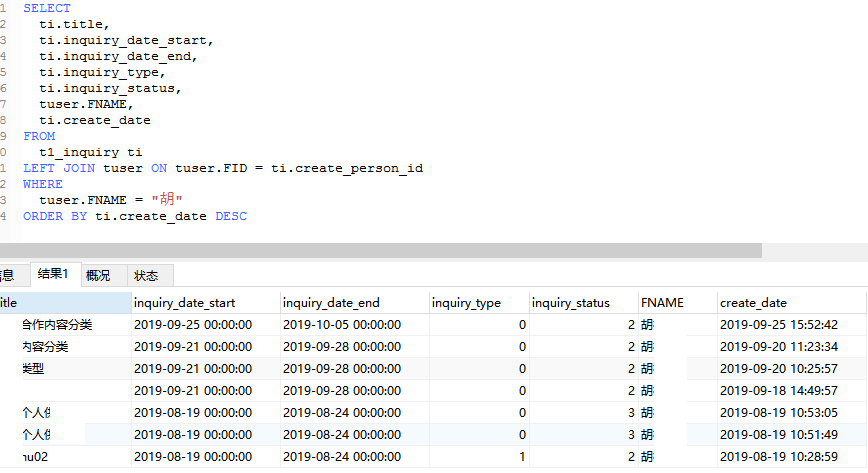The height and width of the screenshot is (473, 868).
Task: Click the "胡" string literal in query
Action: [x=167, y=199]
